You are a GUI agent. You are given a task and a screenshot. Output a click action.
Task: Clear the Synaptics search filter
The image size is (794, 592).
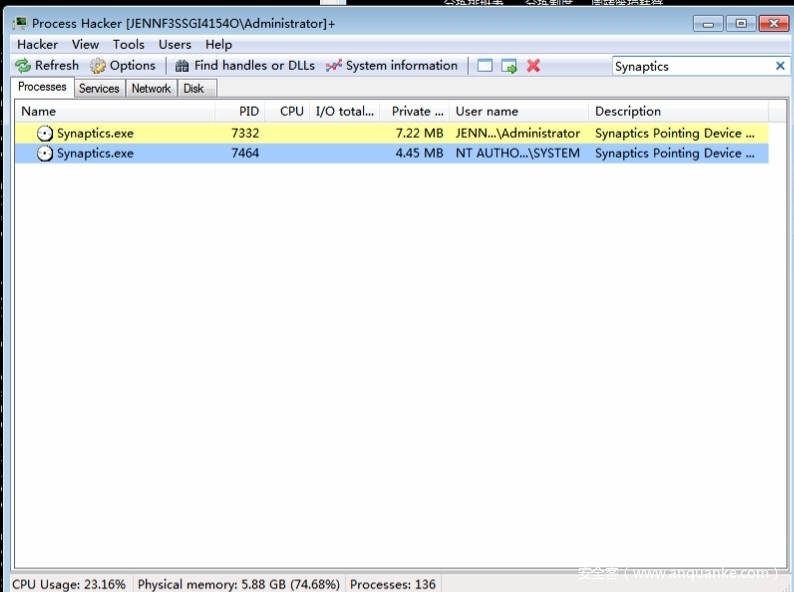point(780,66)
